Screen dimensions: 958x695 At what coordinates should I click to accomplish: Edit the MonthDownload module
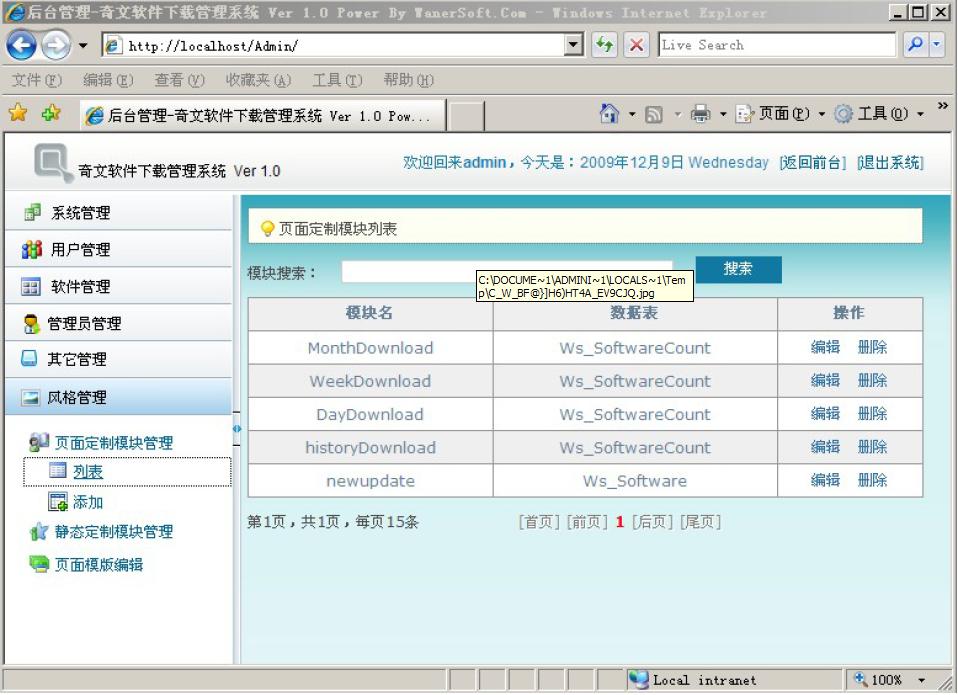coord(825,347)
